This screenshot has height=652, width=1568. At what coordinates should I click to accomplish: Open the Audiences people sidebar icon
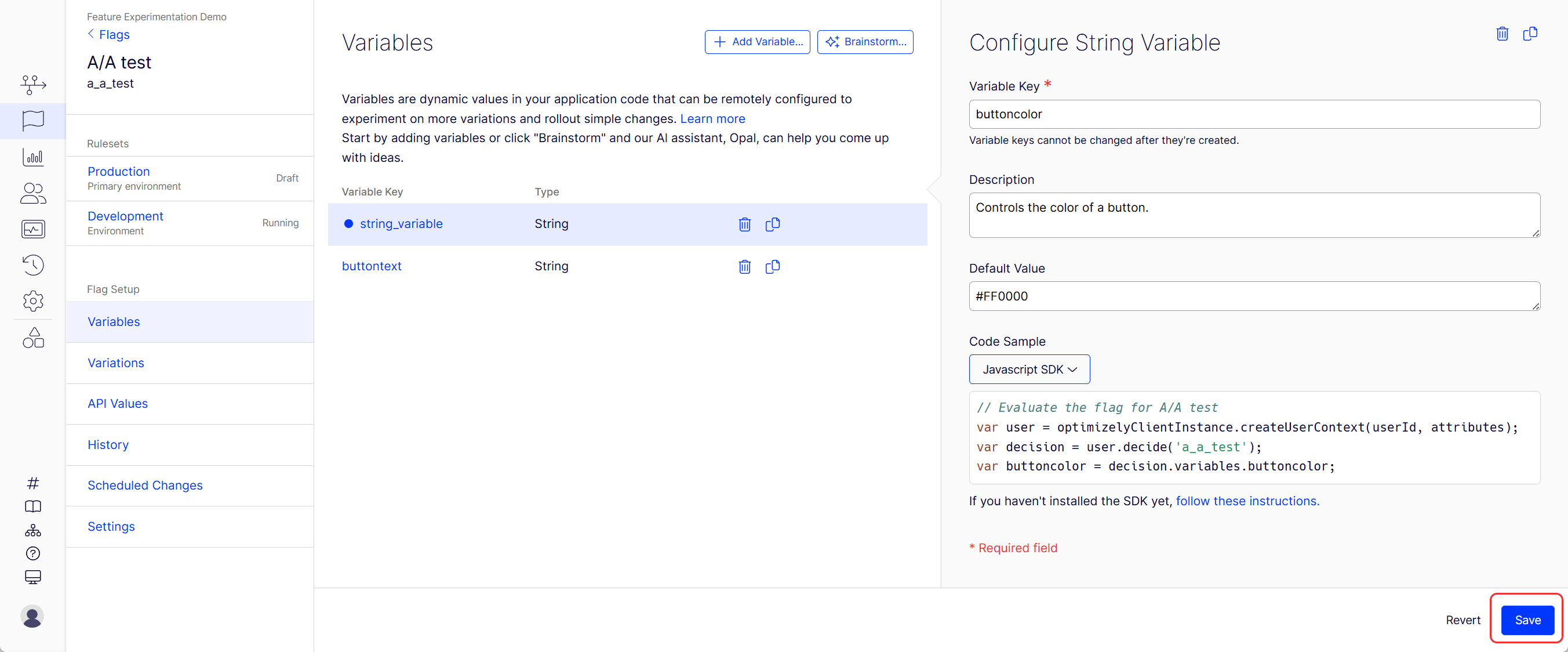click(33, 193)
